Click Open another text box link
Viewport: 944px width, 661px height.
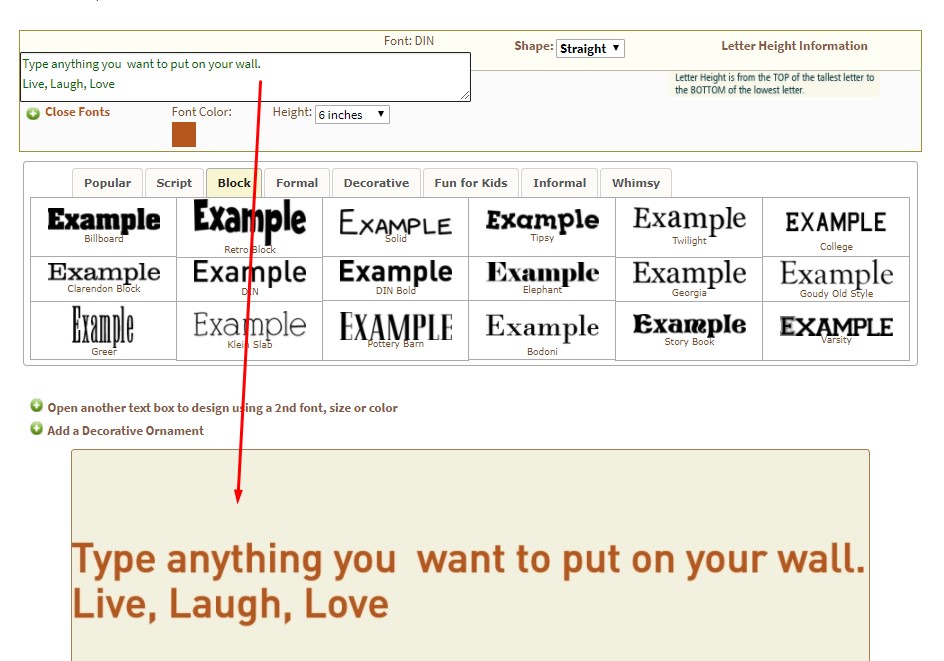[222, 408]
